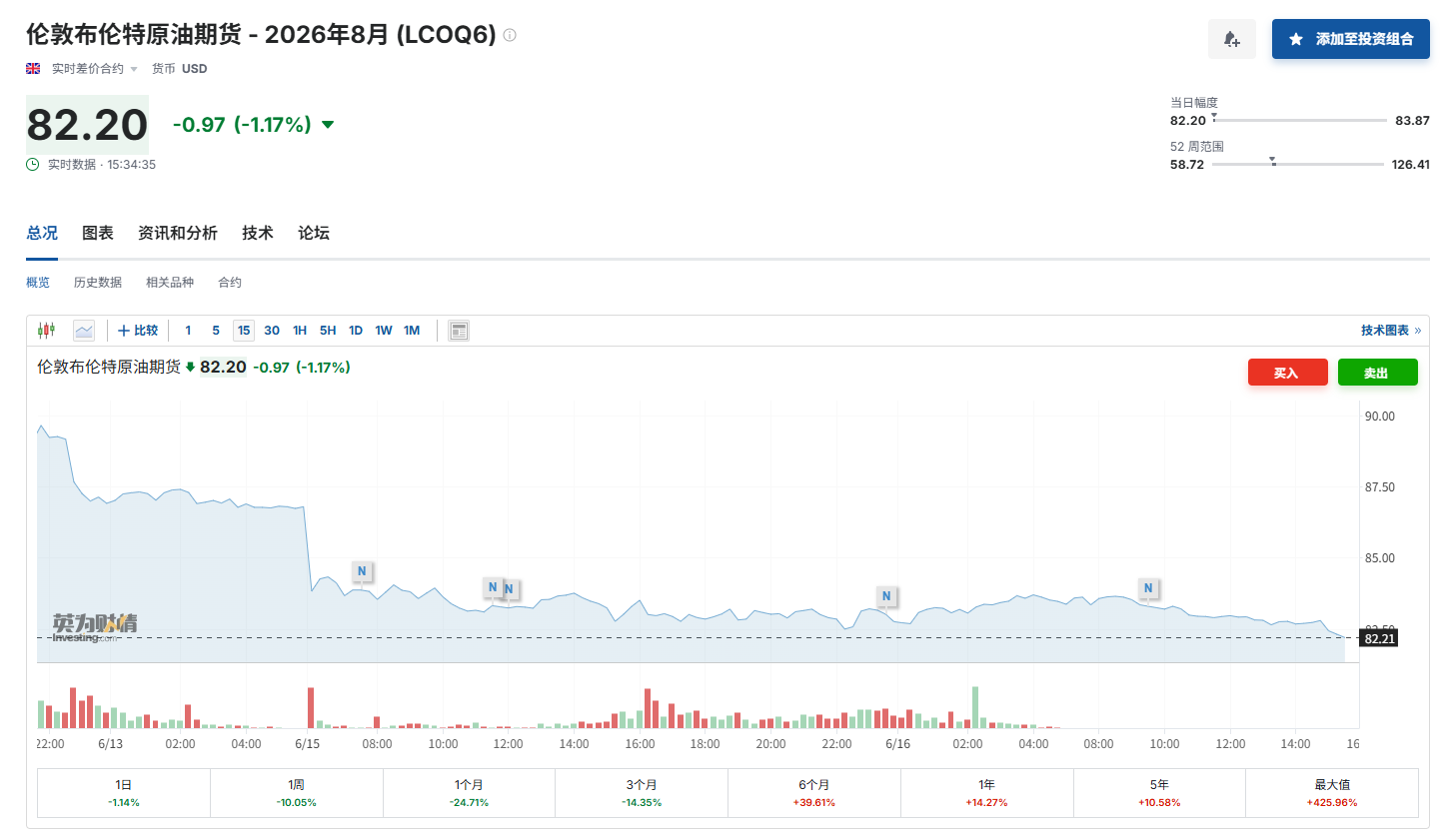The height and width of the screenshot is (839, 1456).
Task: Set chart interval to 1W
Action: coord(384,331)
